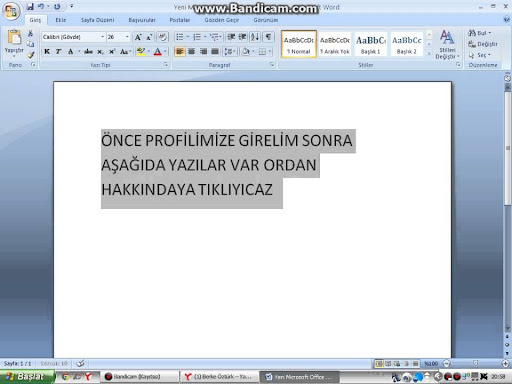Switch to the Sayfa Düzeni tab

click(x=97, y=20)
